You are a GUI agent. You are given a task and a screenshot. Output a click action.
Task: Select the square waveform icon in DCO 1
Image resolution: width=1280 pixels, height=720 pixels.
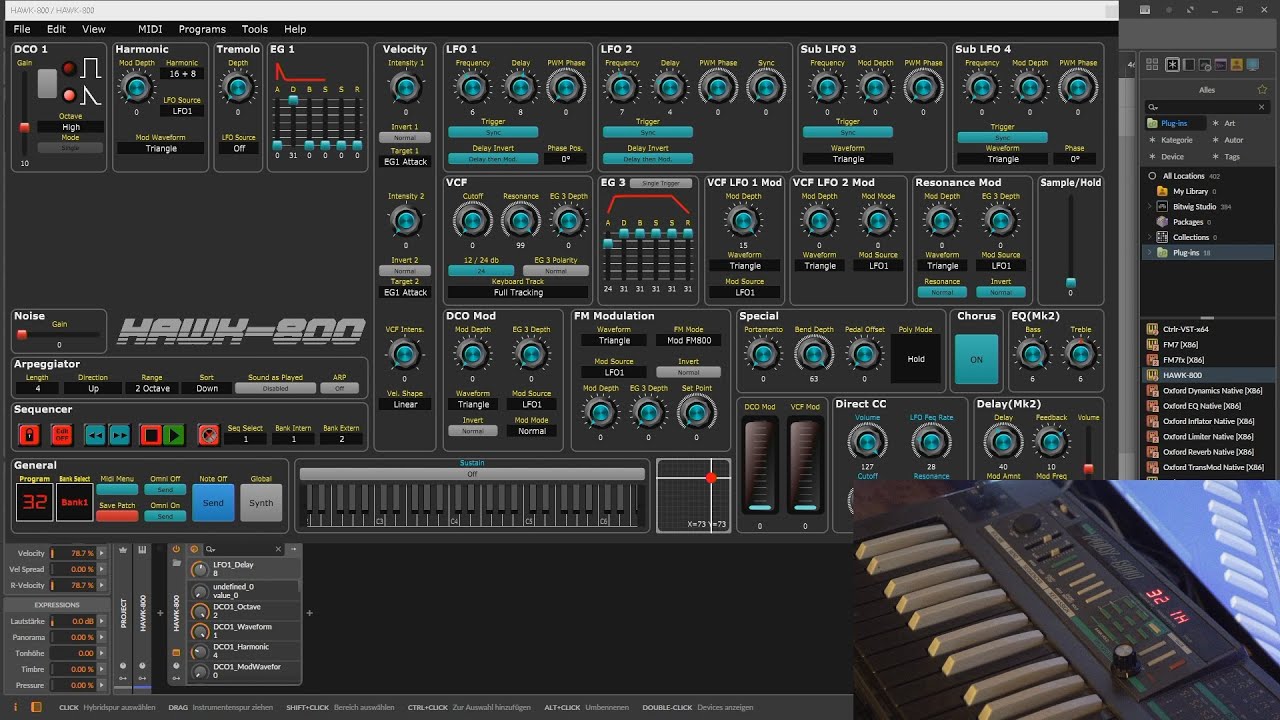pyautogui.click(x=91, y=69)
